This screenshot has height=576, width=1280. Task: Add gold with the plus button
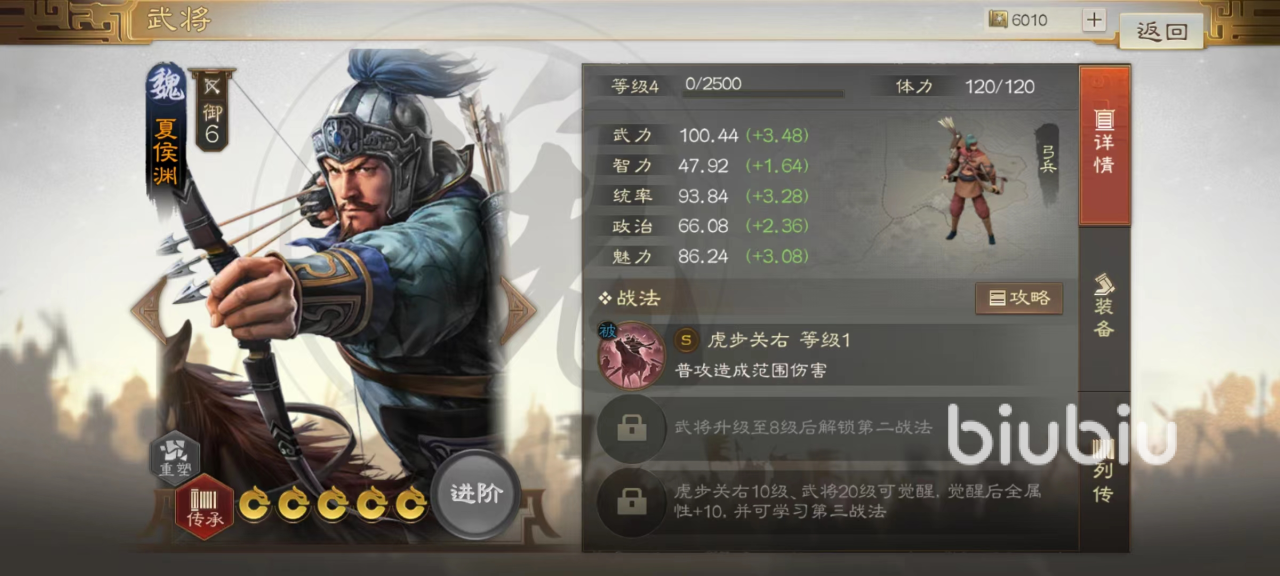coord(1094,20)
